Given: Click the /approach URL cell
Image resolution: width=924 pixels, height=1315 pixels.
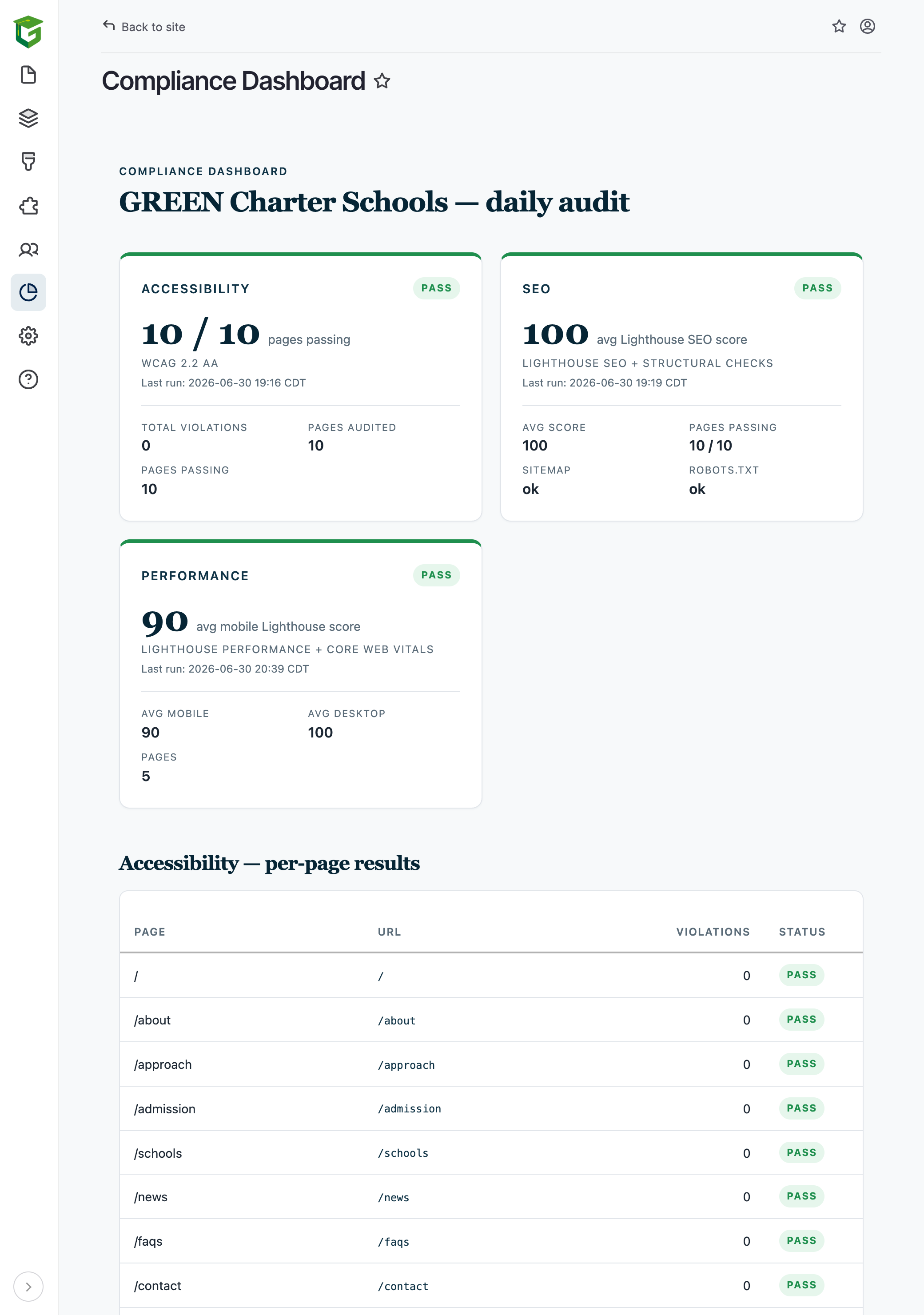Looking at the screenshot, I should (406, 1065).
